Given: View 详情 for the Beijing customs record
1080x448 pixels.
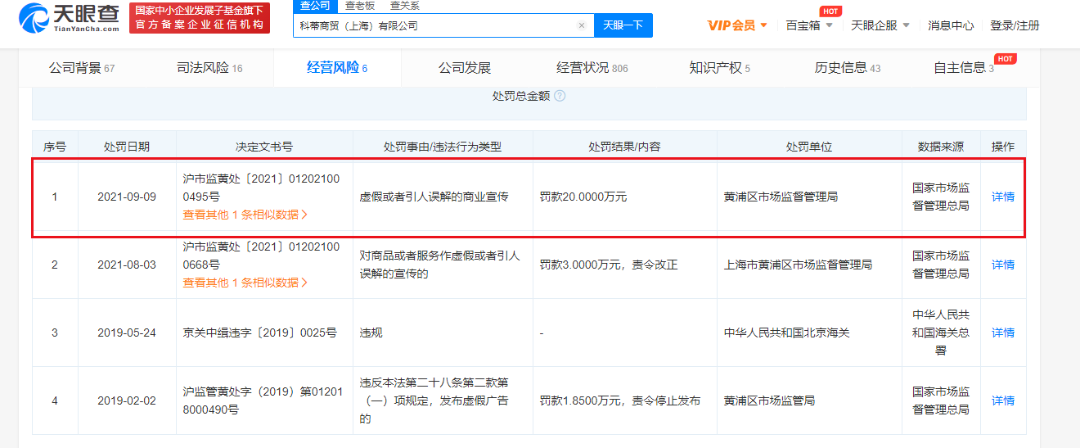Looking at the screenshot, I should click(1003, 333).
